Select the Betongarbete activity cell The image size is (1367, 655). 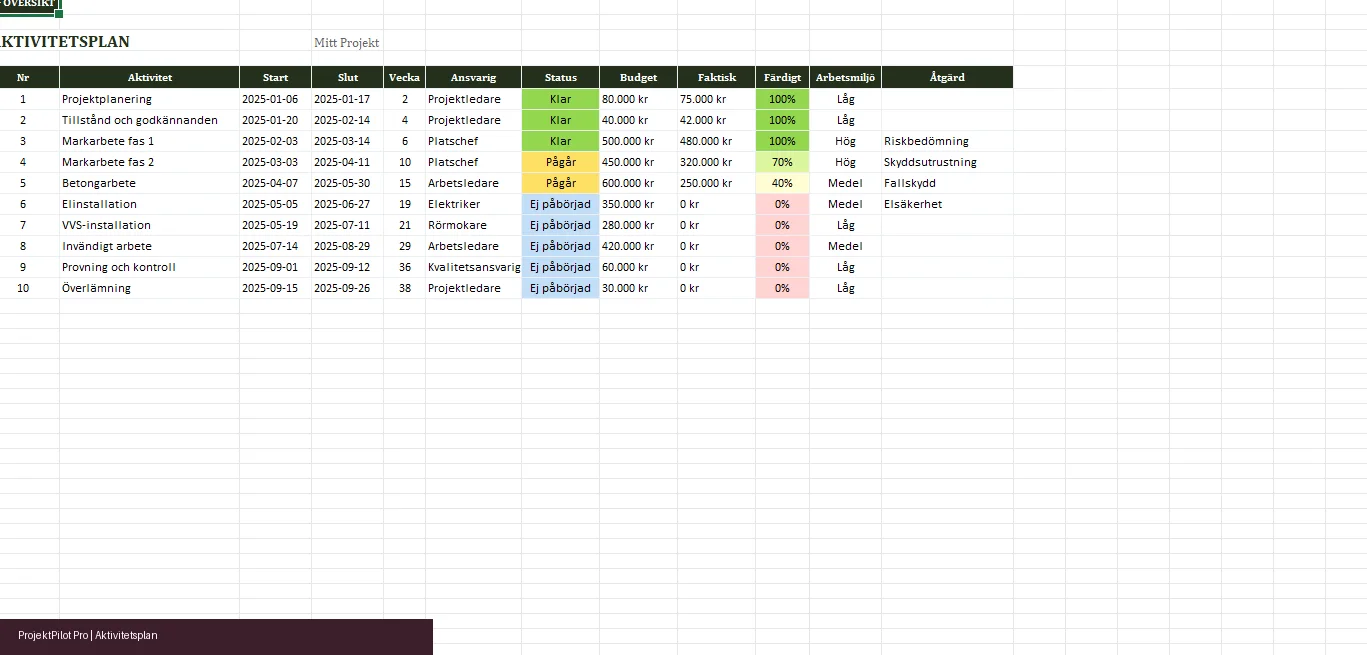pos(150,183)
